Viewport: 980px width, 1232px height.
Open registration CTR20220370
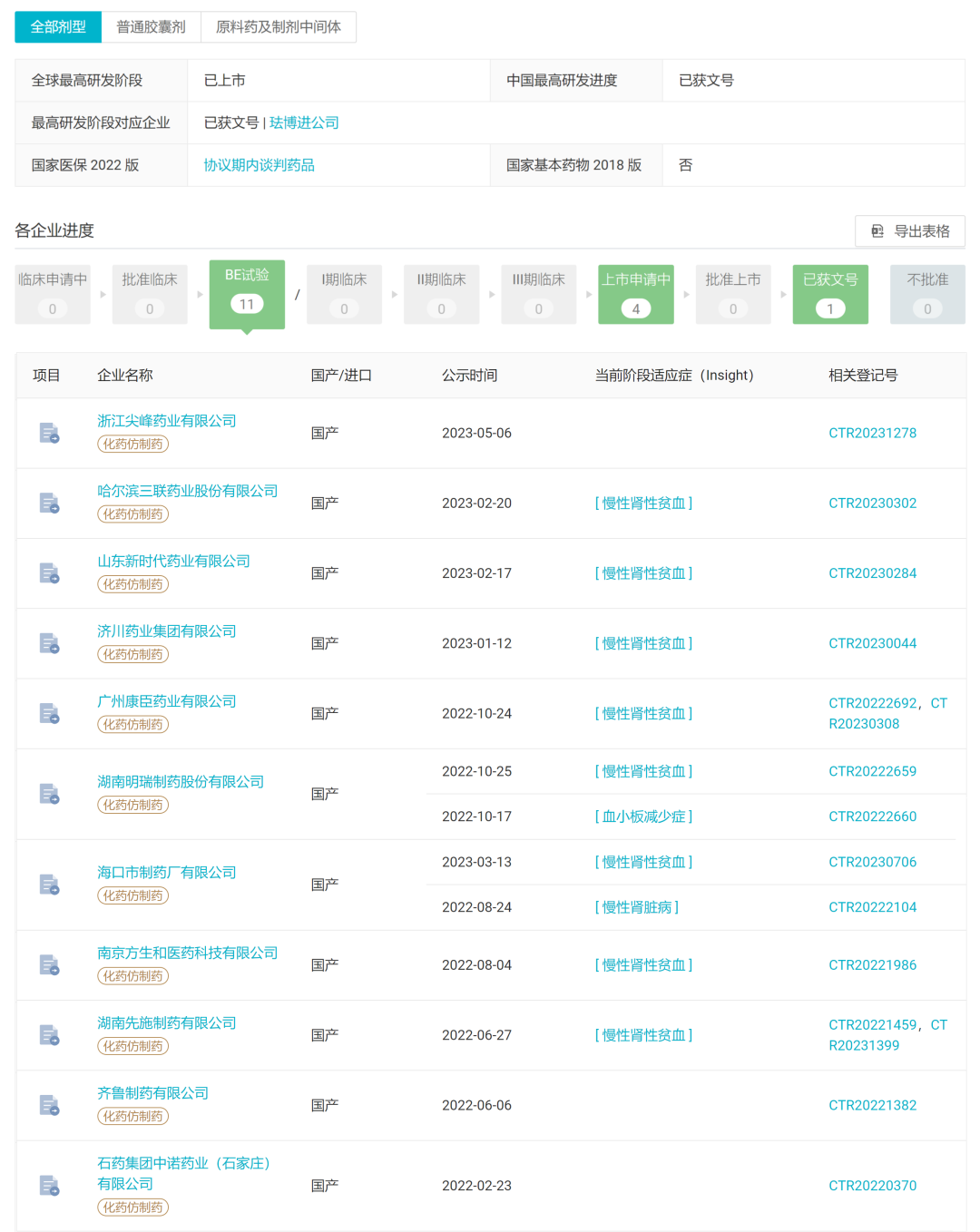(x=872, y=1186)
